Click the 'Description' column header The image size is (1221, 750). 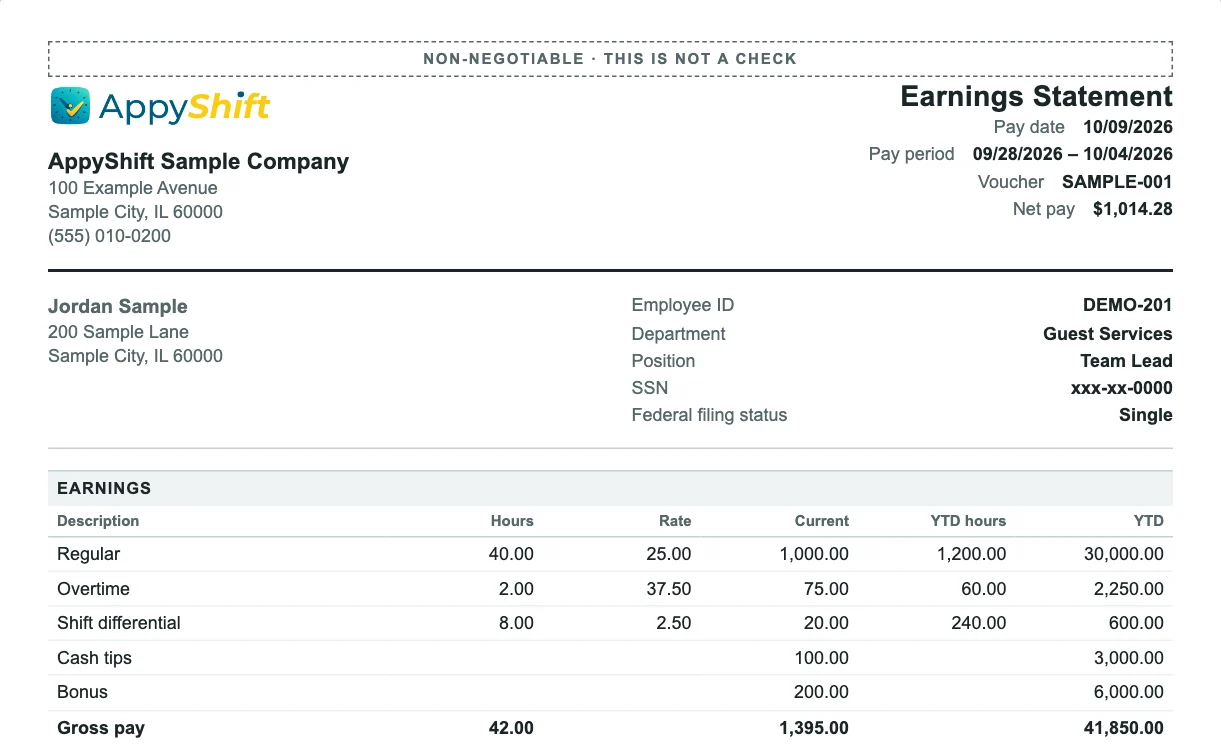pos(98,521)
